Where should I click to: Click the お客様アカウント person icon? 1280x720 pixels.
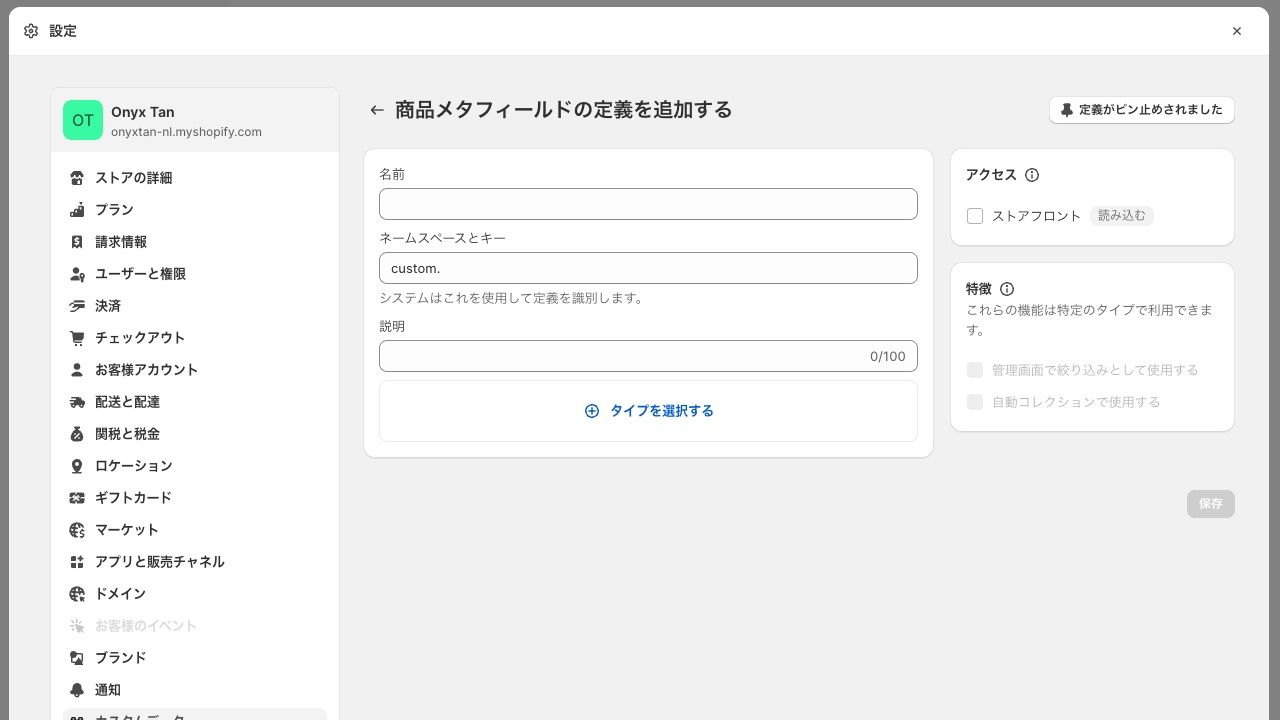tap(77, 370)
